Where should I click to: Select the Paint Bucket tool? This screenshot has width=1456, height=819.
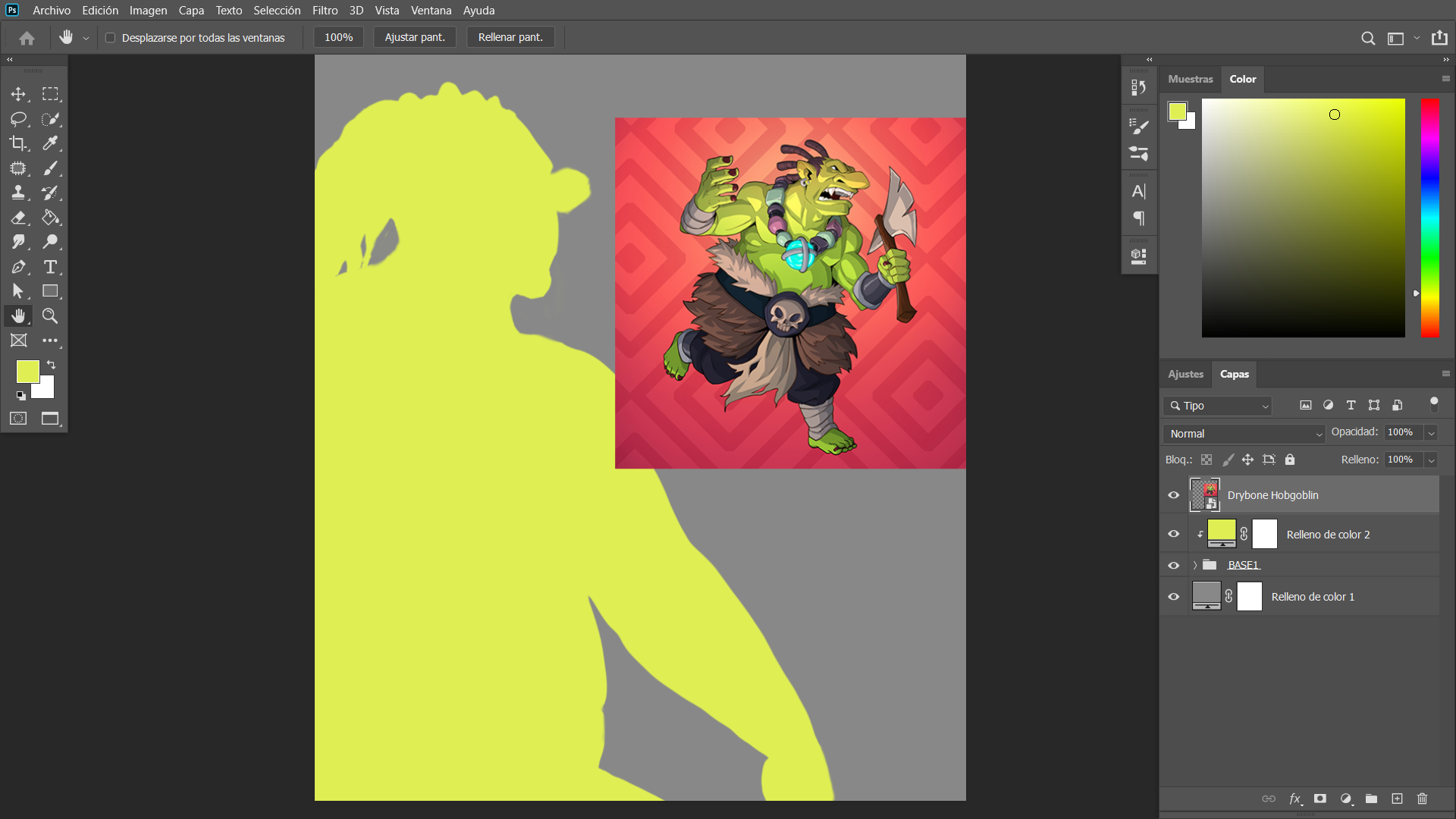(50, 218)
